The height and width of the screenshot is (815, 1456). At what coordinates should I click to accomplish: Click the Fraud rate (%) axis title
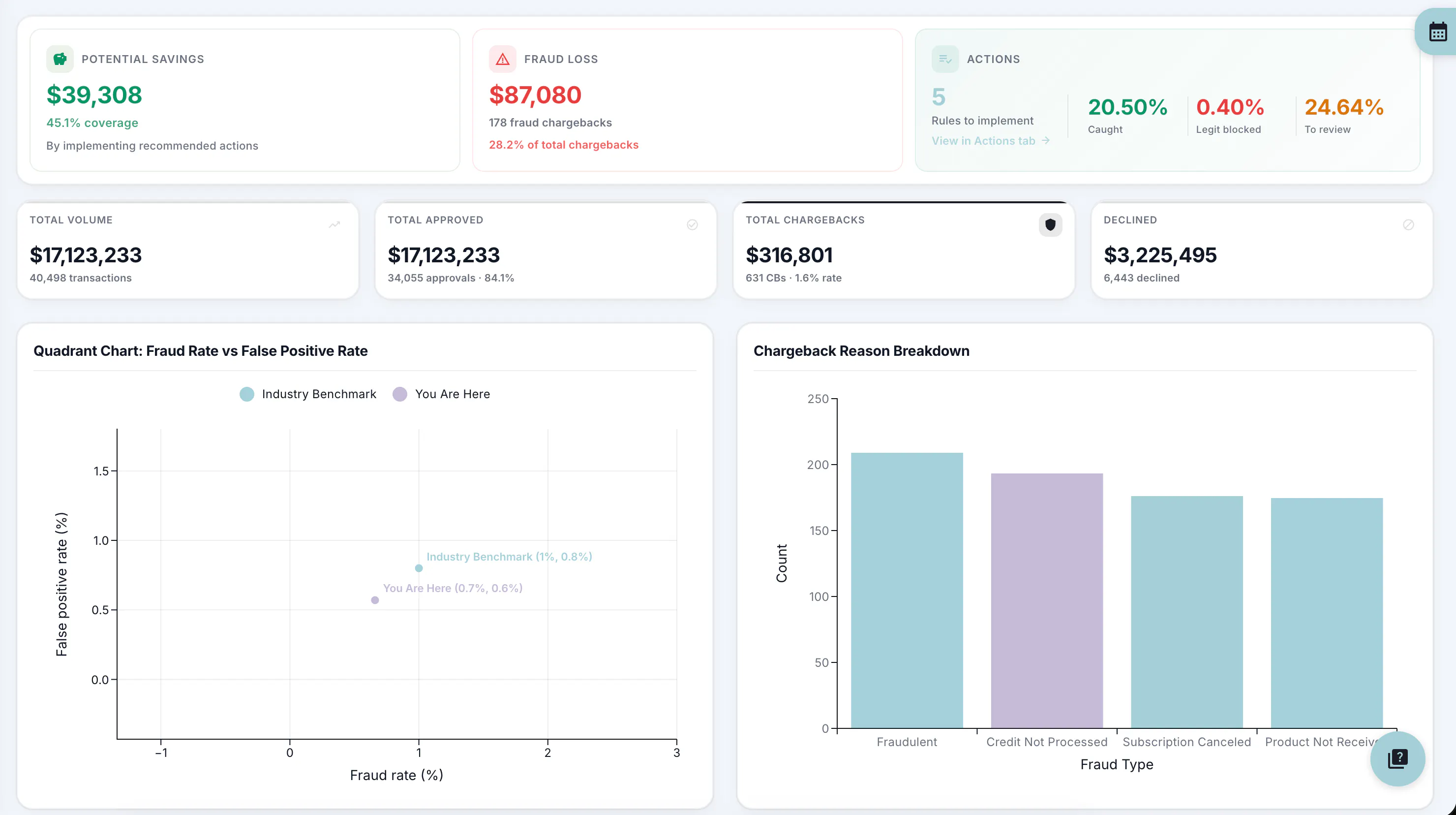pos(396,775)
